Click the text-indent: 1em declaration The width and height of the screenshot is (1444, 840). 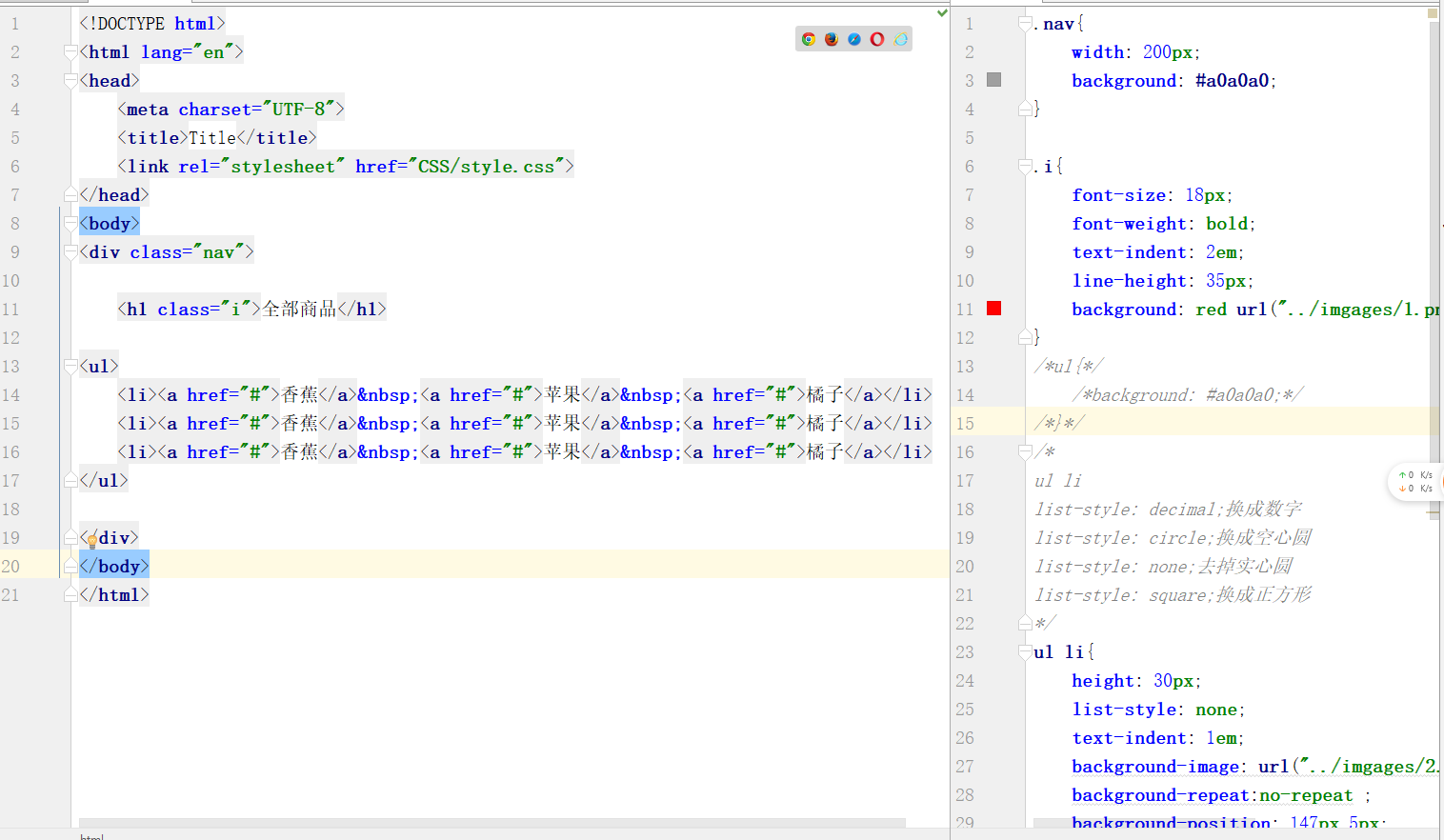[x=1157, y=737]
